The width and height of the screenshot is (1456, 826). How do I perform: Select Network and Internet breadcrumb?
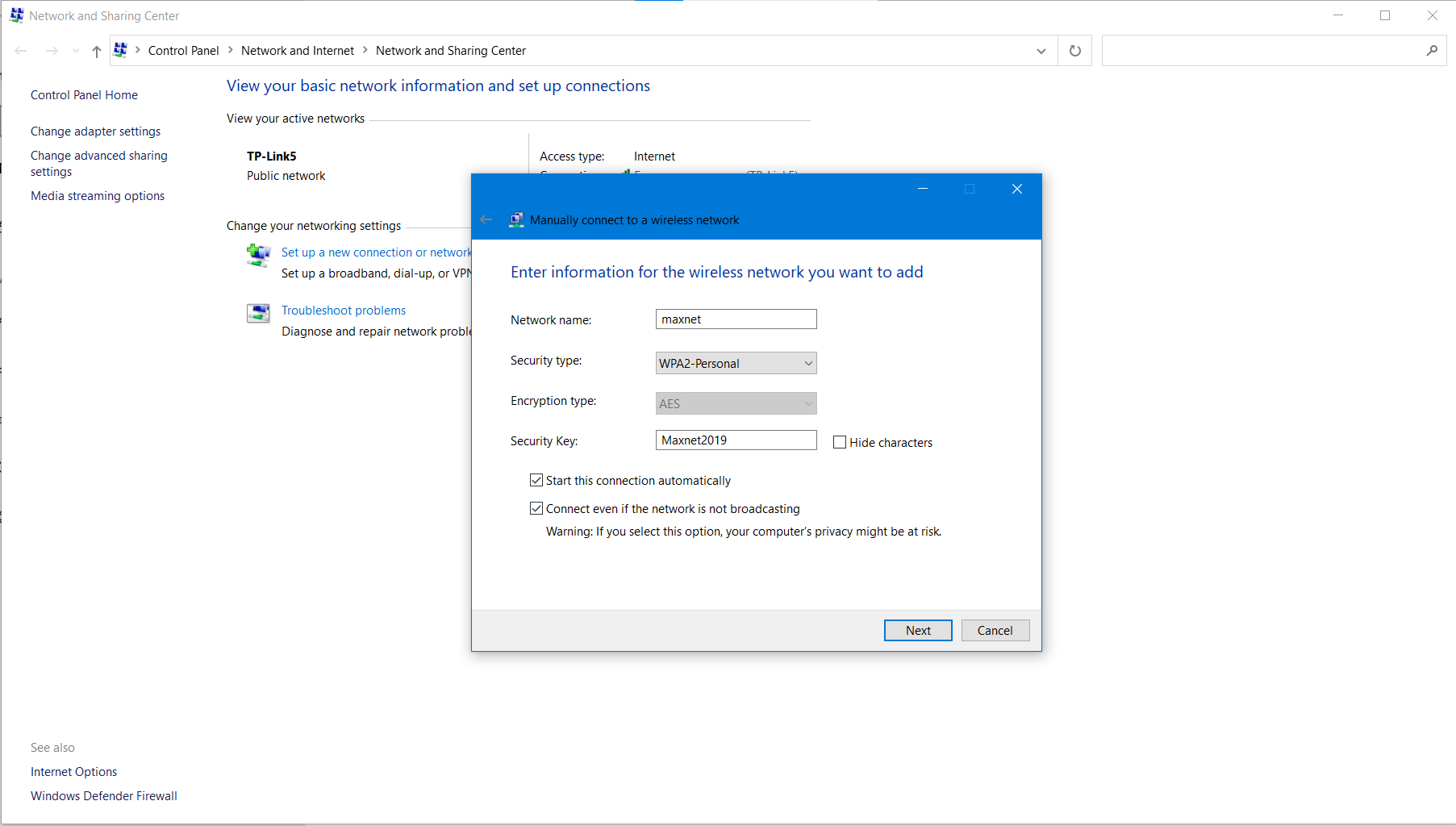pyautogui.click(x=298, y=51)
